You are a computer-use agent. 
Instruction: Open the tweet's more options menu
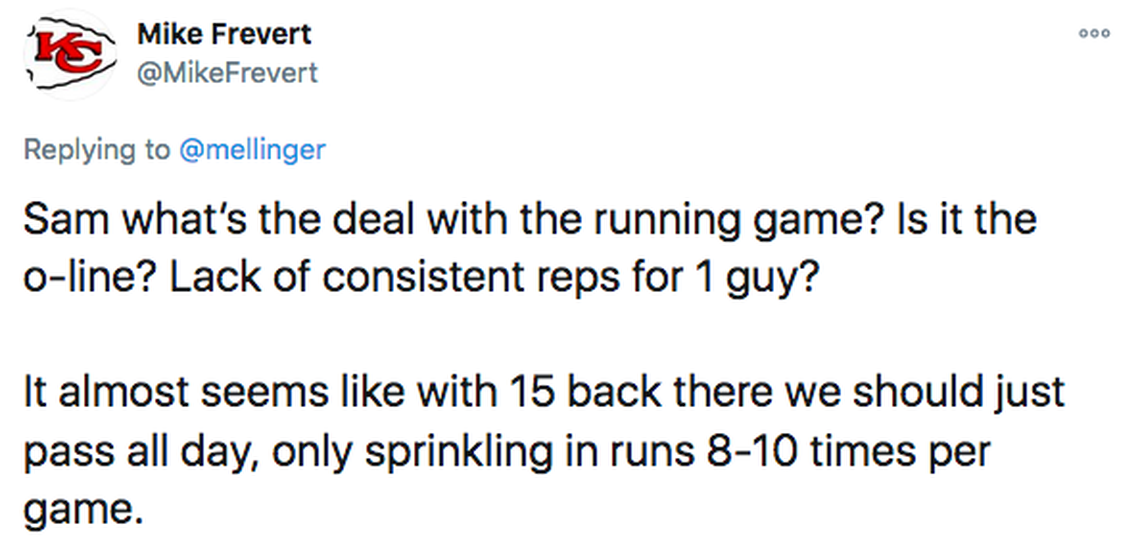point(1094,32)
